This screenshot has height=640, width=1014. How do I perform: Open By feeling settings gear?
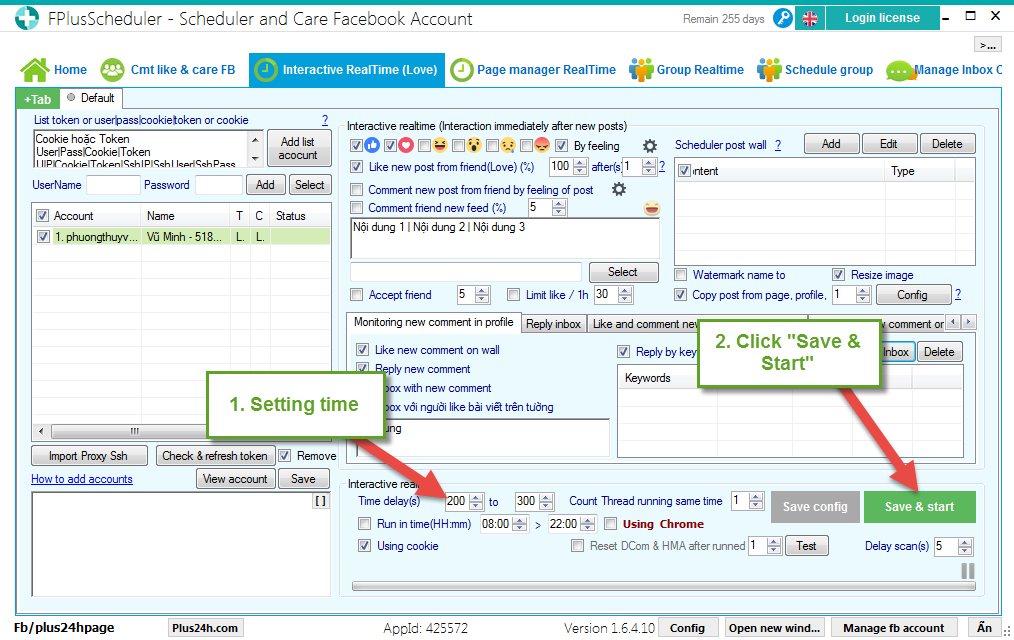[x=649, y=145]
